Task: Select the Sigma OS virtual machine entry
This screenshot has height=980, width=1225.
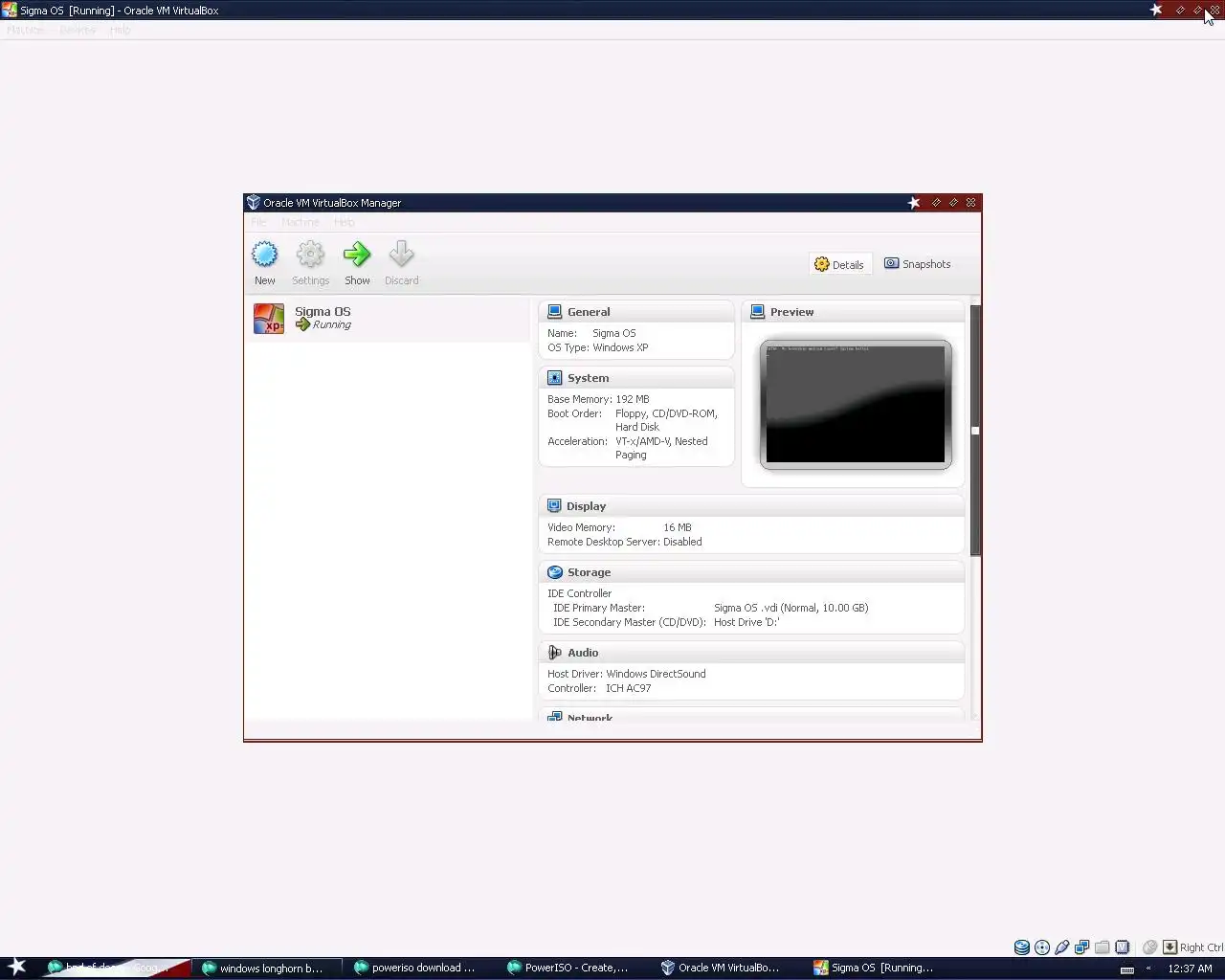Action: pyautogui.click(x=387, y=319)
